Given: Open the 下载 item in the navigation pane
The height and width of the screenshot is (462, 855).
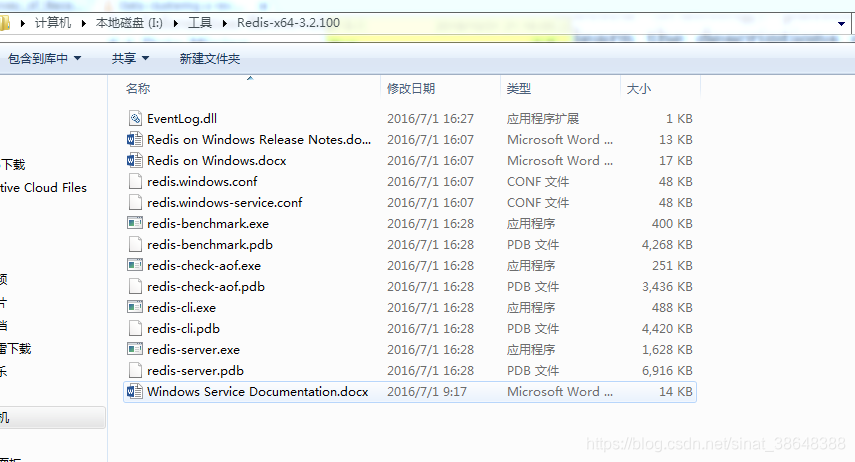Looking at the screenshot, I should pyautogui.click(x=13, y=165).
